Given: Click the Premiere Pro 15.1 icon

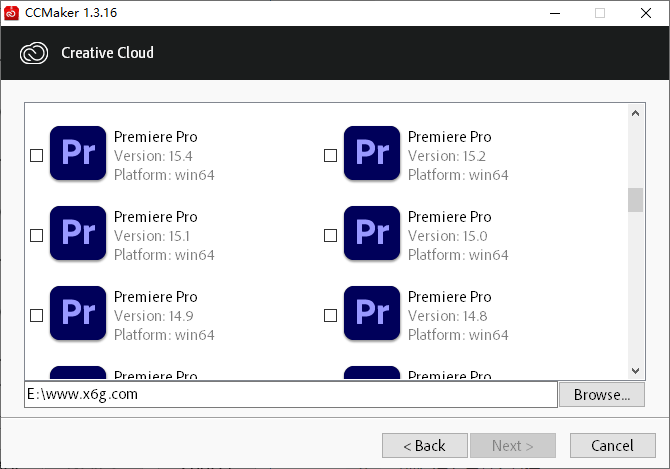Looking at the screenshot, I should pos(77,234).
